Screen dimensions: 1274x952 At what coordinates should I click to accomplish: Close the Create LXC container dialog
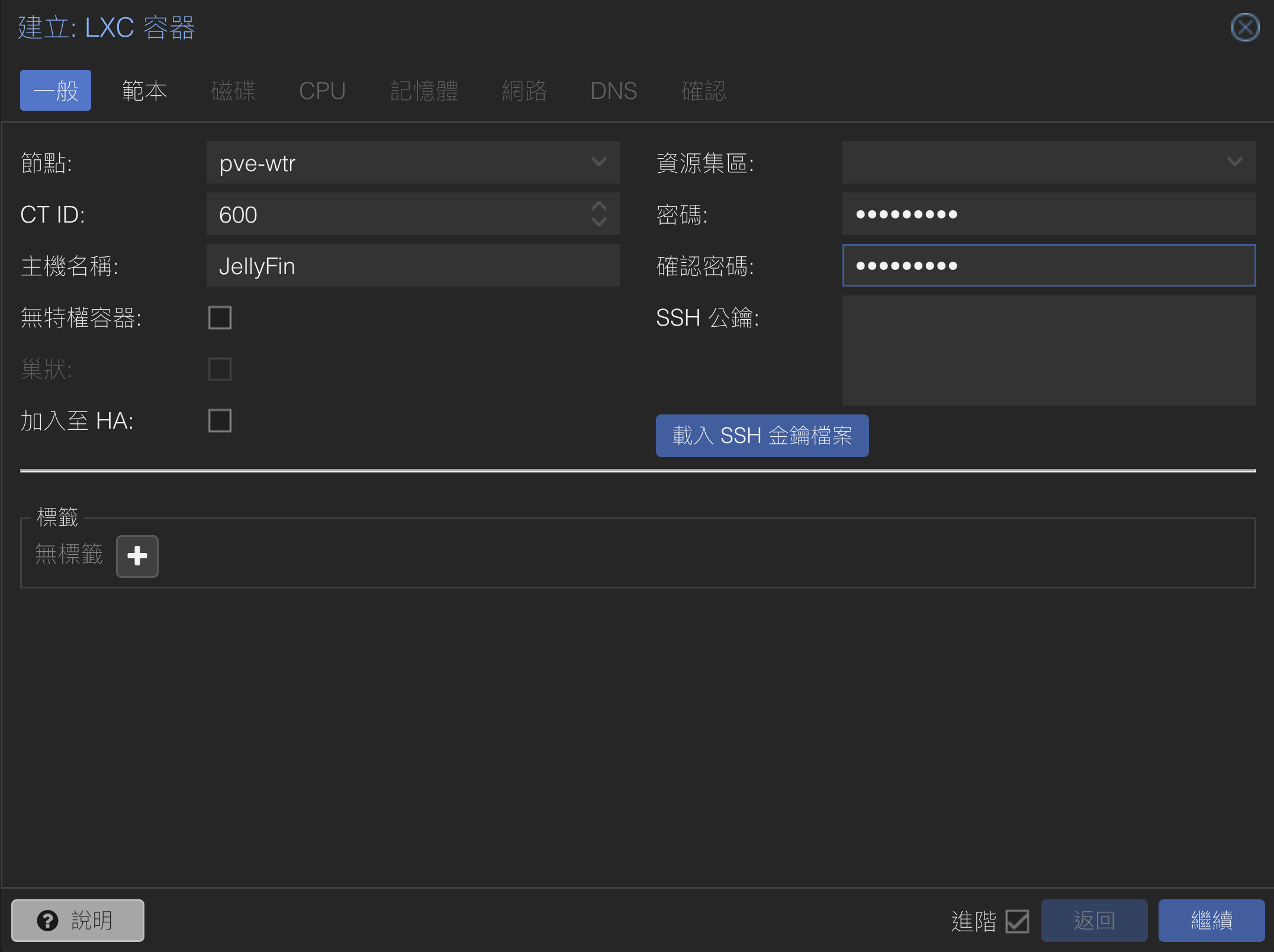pos(1244,28)
